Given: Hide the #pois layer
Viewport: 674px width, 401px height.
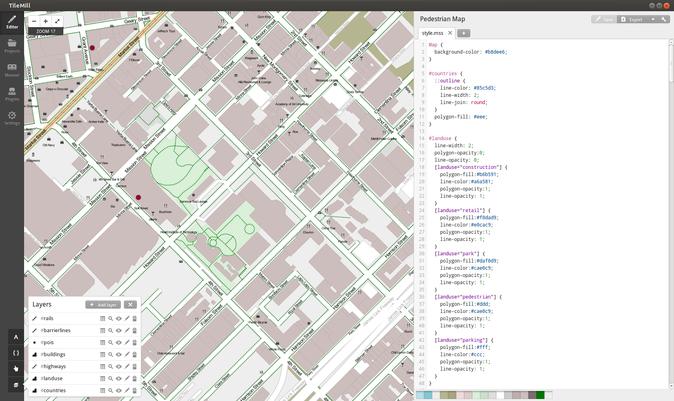Looking at the screenshot, I should (119, 343).
